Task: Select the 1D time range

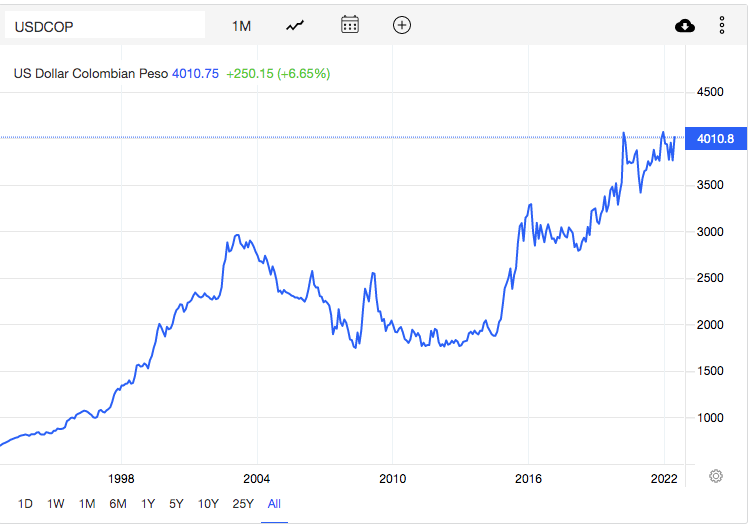Action: (x=25, y=503)
